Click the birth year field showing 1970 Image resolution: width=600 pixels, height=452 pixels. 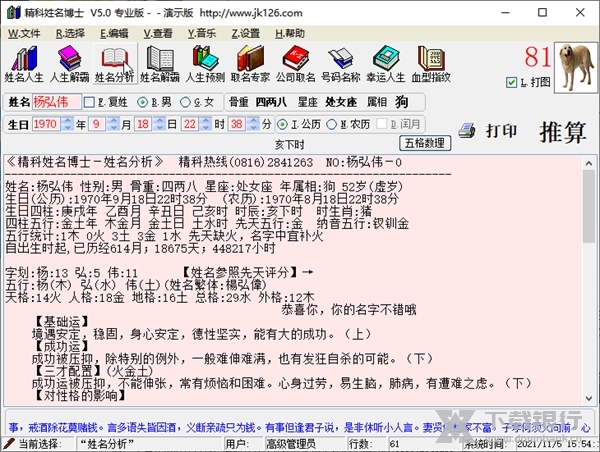pos(47,124)
